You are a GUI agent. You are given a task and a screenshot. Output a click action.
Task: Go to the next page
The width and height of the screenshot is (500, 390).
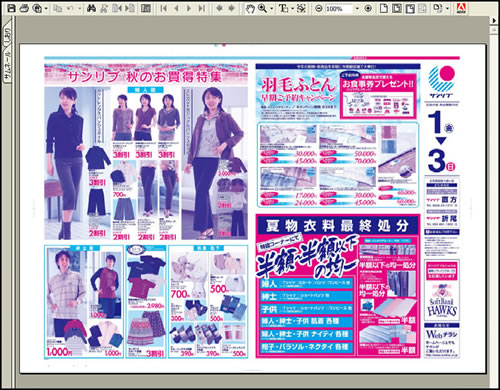tap(189, 8)
